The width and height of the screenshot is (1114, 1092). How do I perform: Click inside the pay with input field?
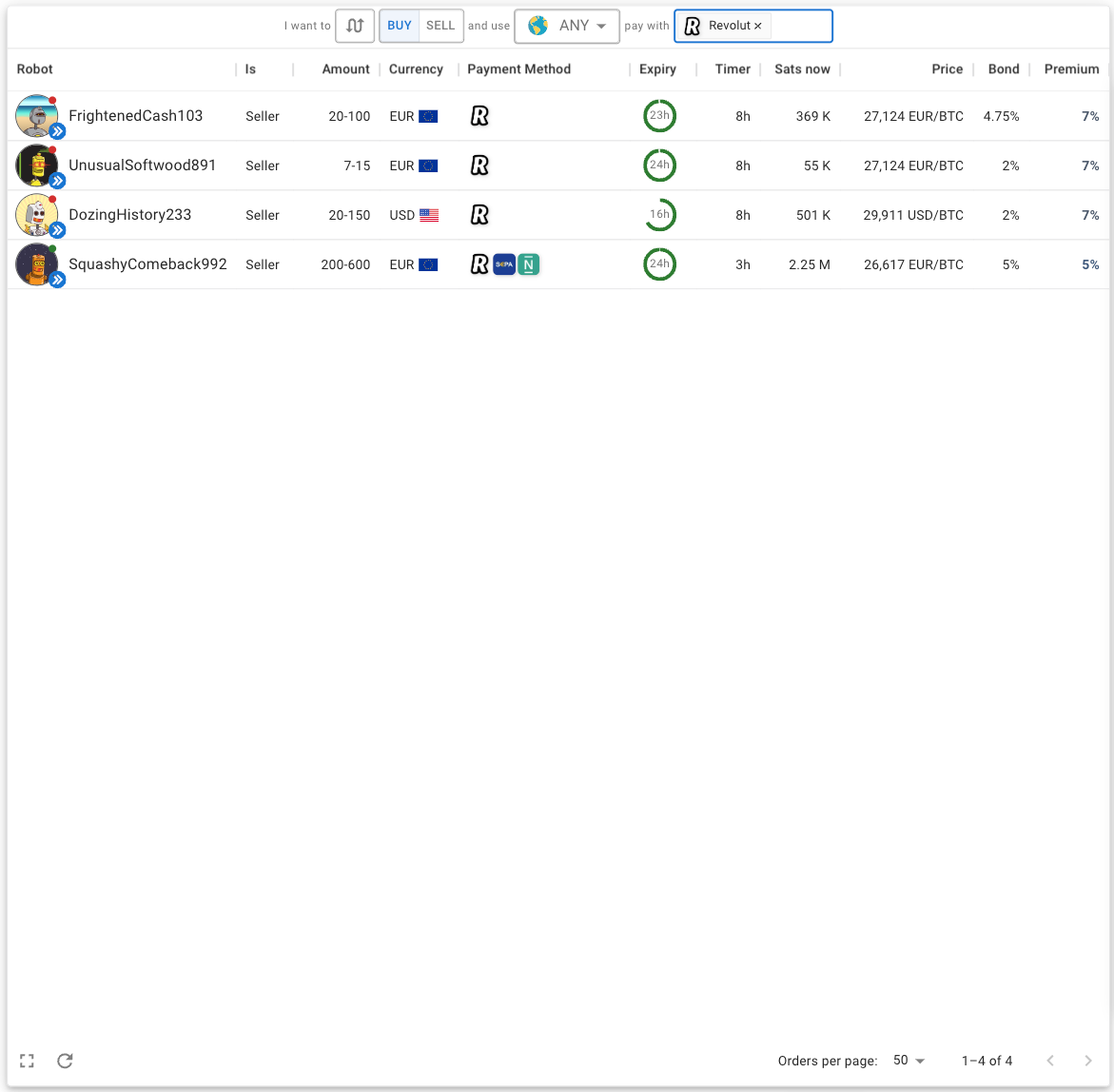(799, 27)
